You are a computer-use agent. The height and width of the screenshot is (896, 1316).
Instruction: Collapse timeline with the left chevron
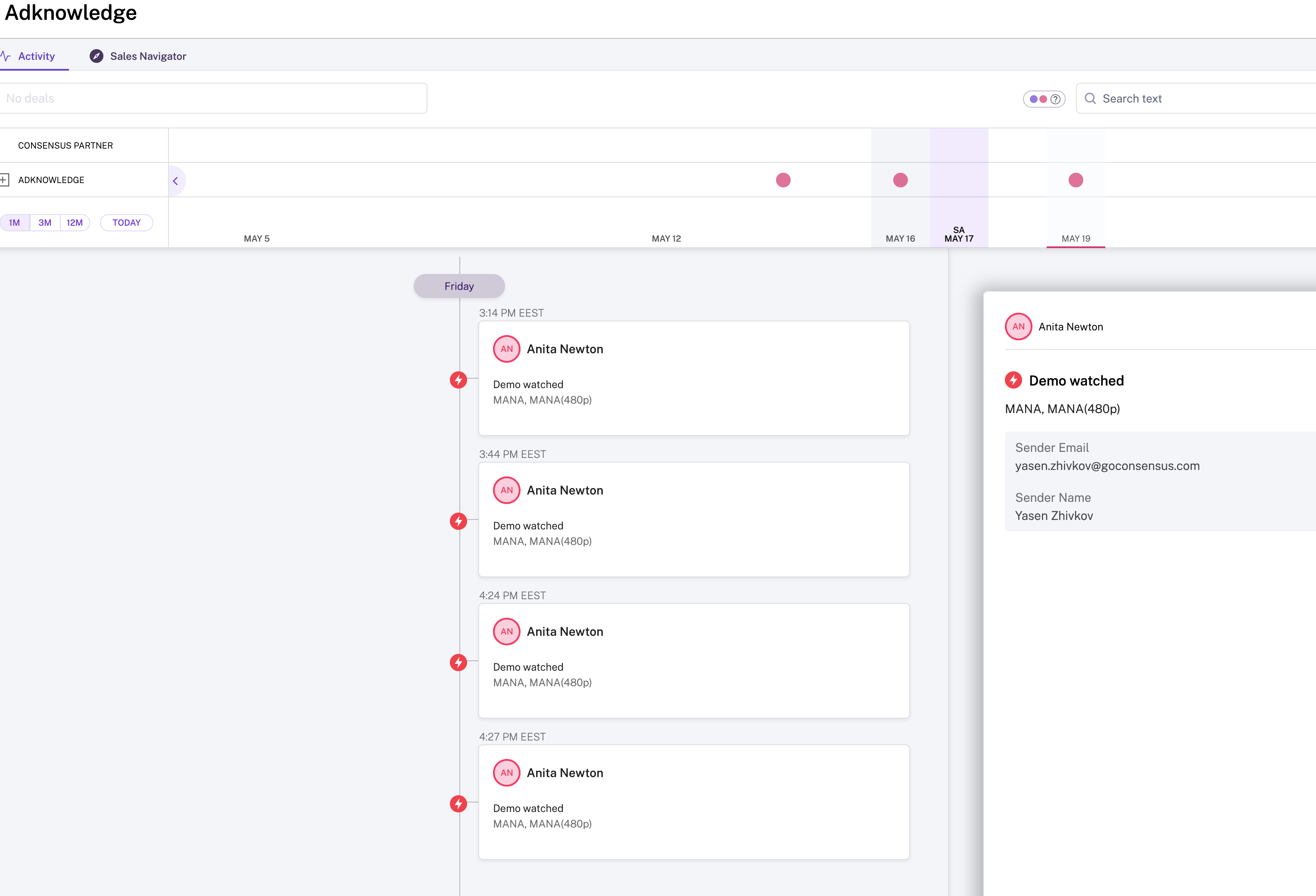175,181
